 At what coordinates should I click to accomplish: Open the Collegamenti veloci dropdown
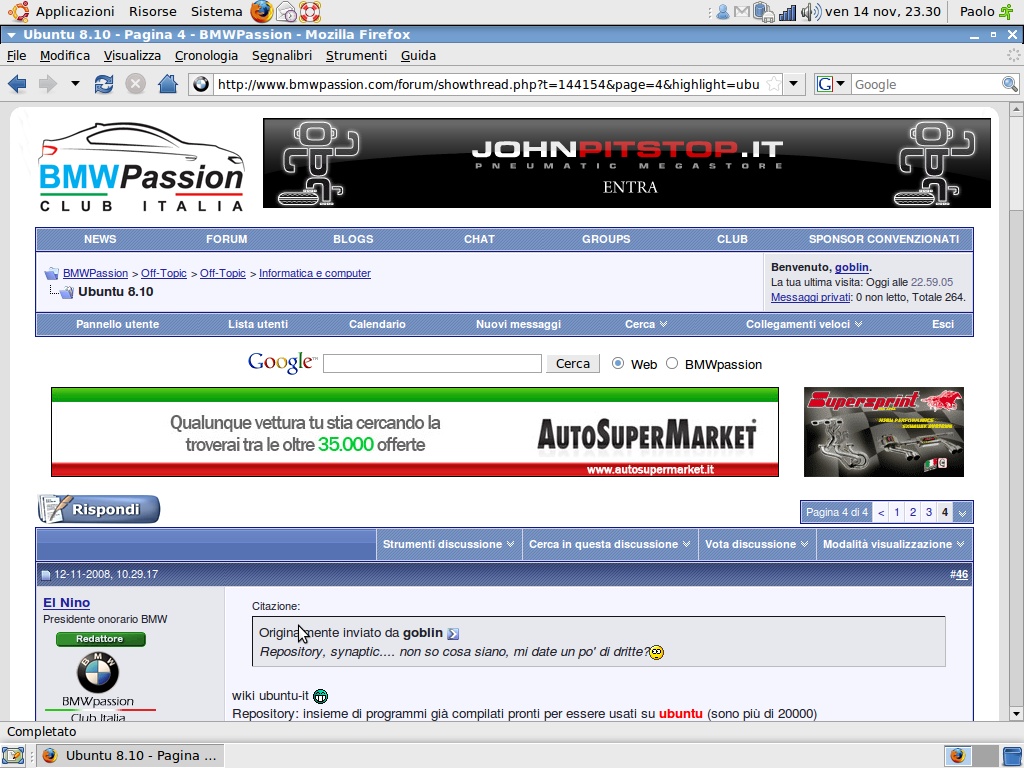[x=804, y=324]
